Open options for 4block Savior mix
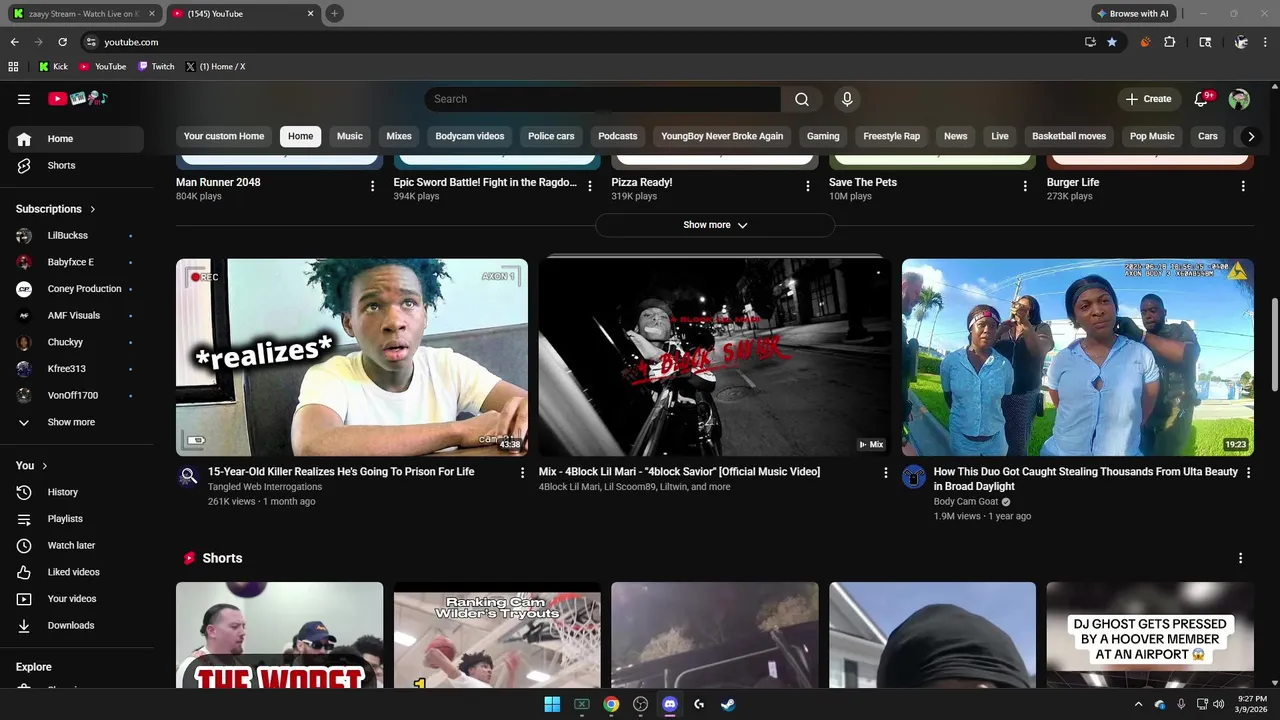Image resolution: width=1280 pixels, height=720 pixels. tap(885, 472)
